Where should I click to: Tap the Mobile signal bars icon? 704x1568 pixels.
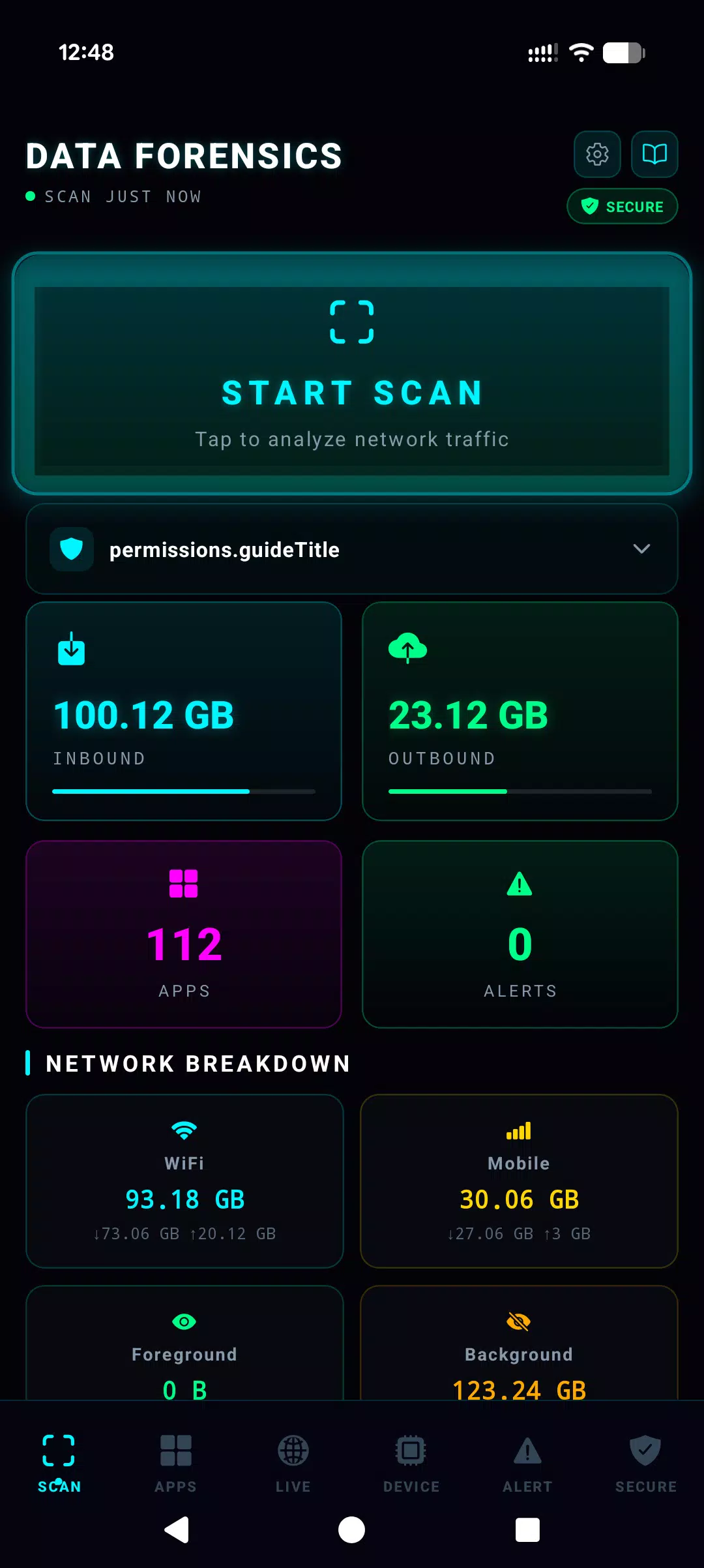point(519,1130)
